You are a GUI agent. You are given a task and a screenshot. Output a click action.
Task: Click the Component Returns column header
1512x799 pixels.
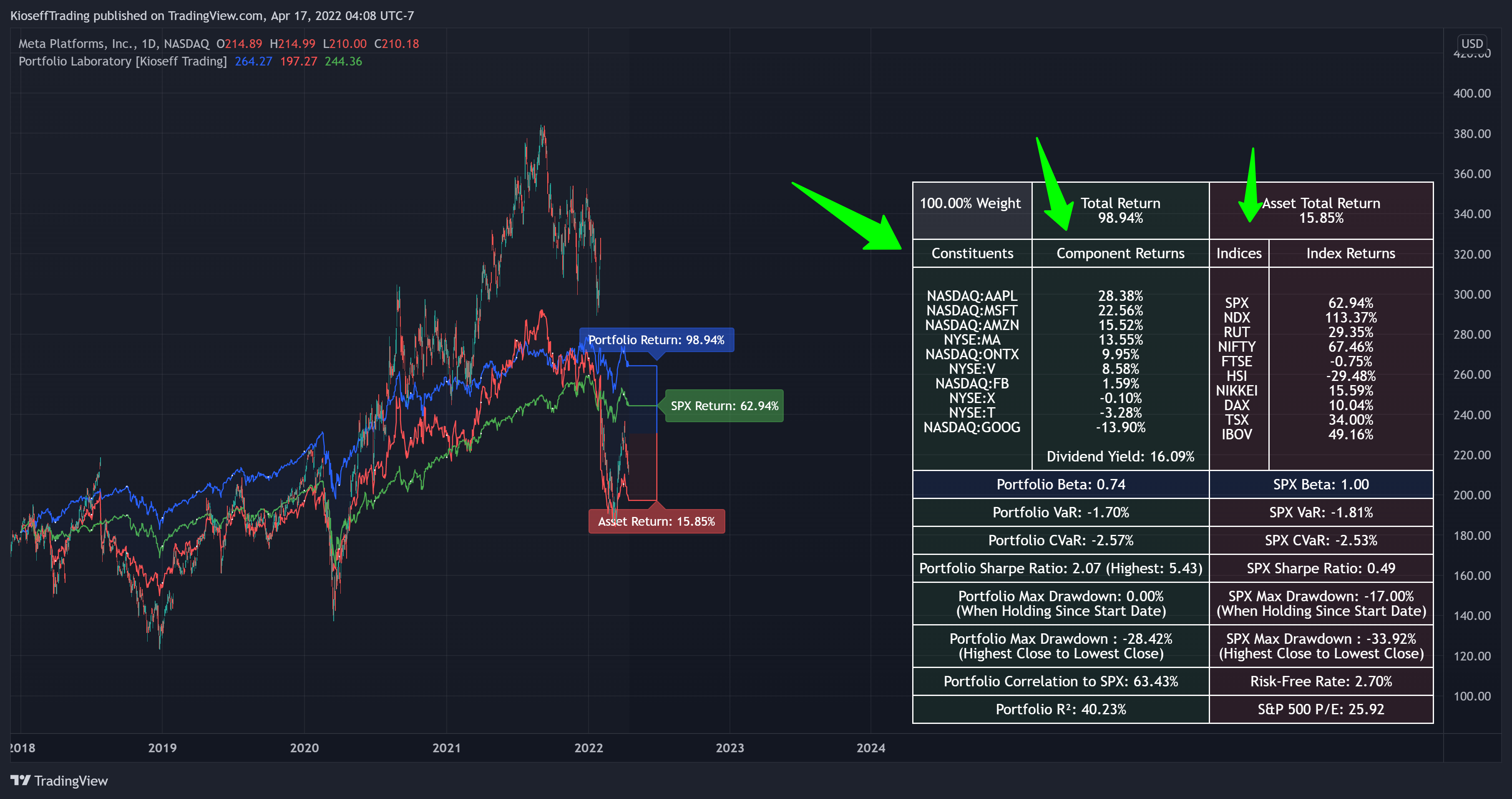pyautogui.click(x=1120, y=253)
